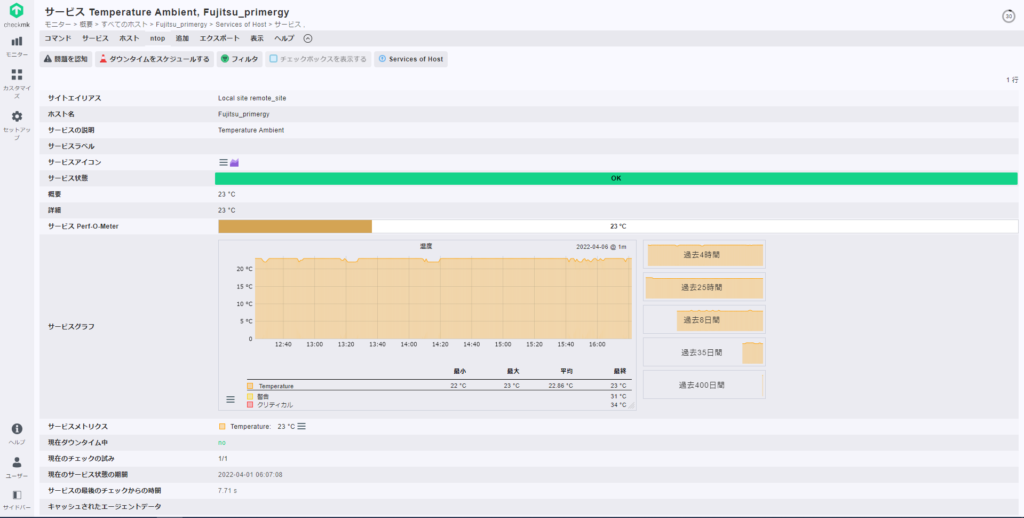Open the コマンド menu

point(58,39)
